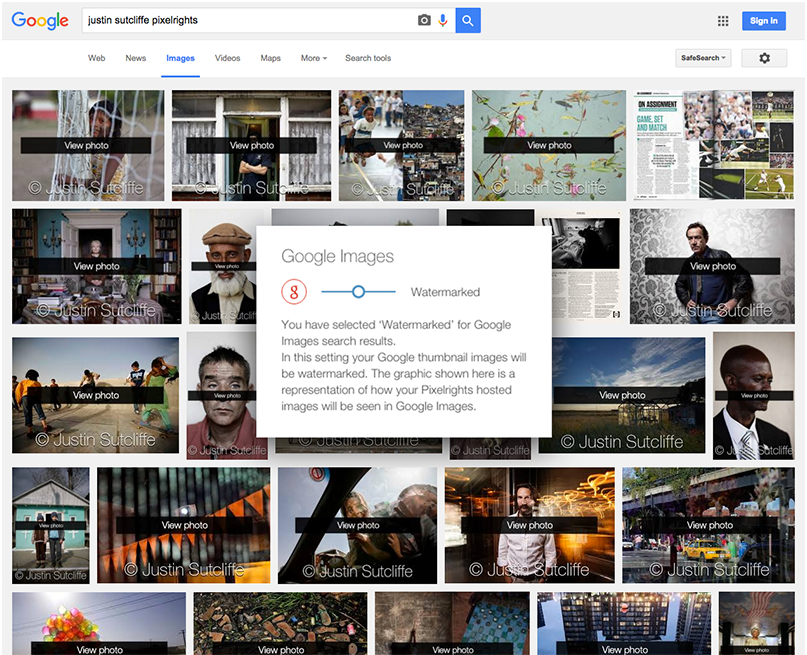View photo of woman in library room

(97, 266)
